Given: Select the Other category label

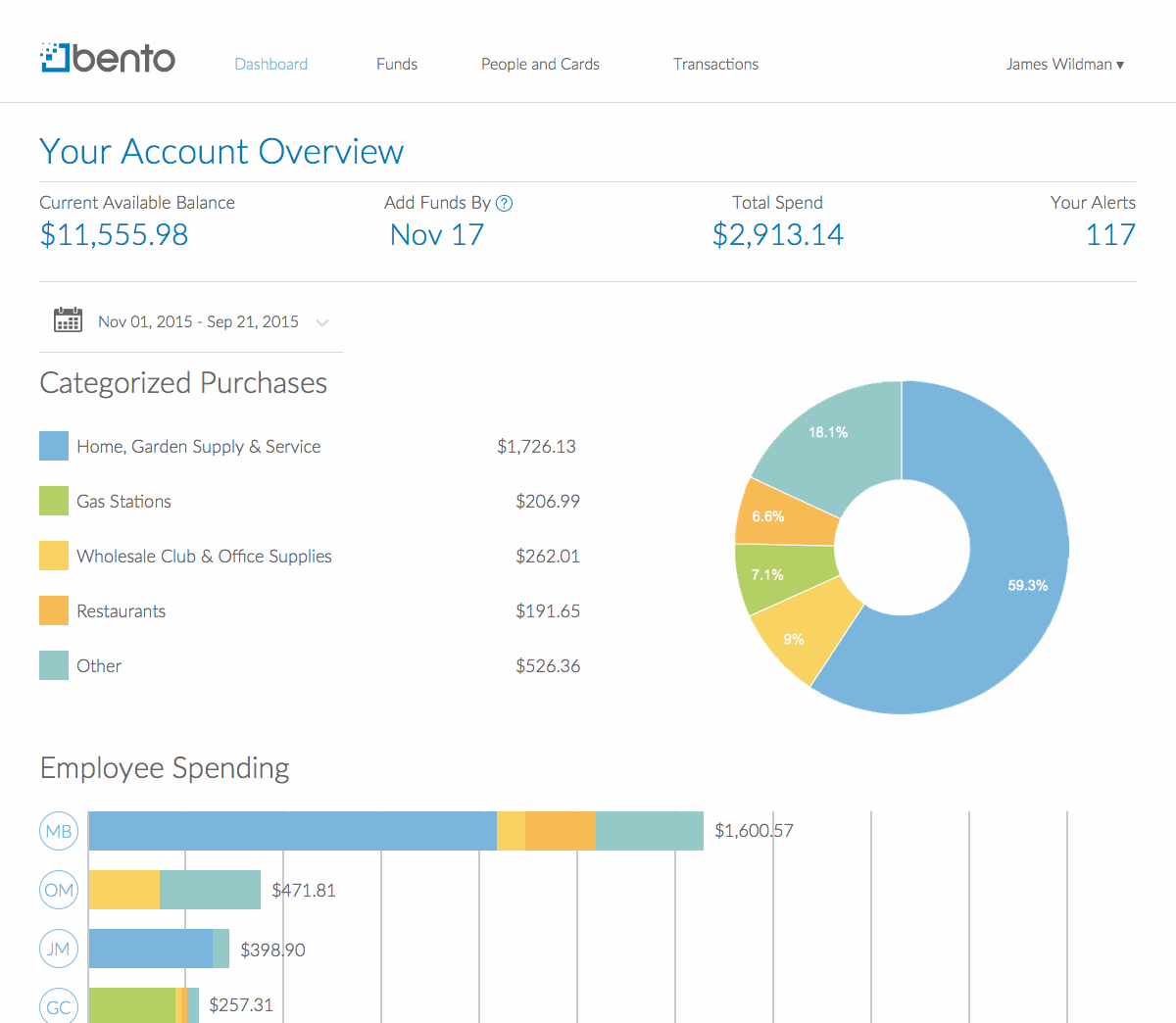Looking at the screenshot, I should (x=99, y=665).
